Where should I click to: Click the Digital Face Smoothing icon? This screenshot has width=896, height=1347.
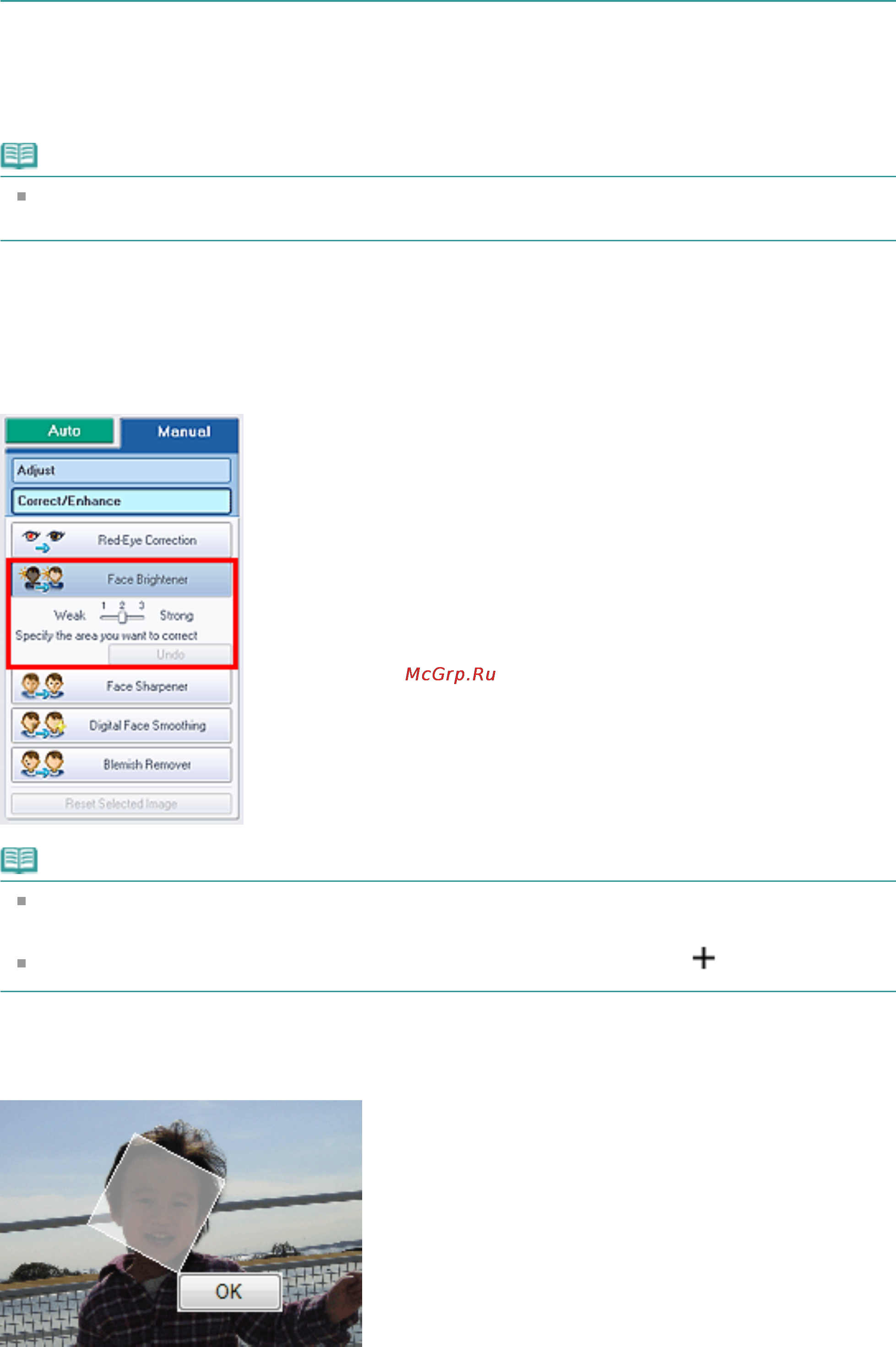point(43,725)
